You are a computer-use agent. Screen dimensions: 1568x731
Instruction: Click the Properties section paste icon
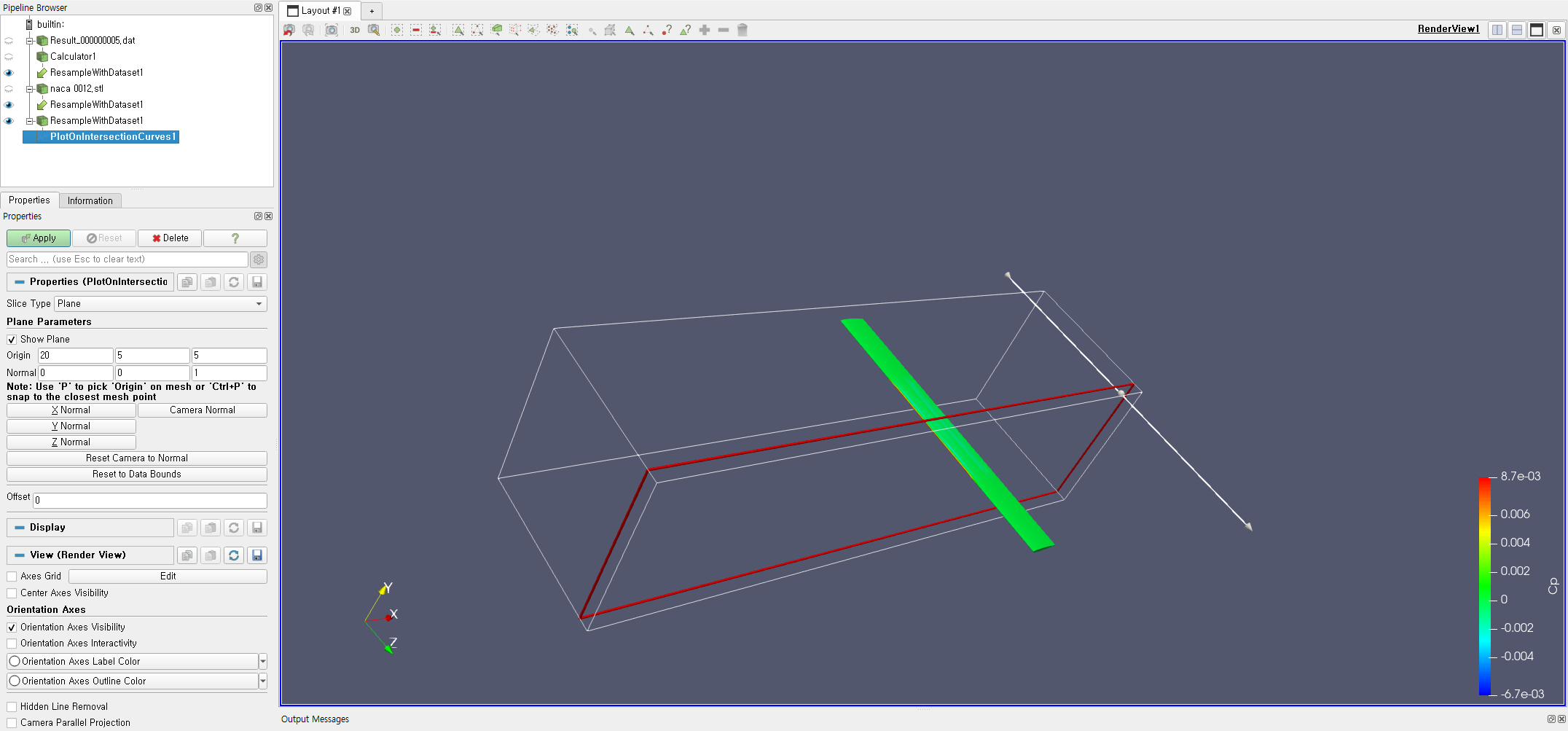211,282
